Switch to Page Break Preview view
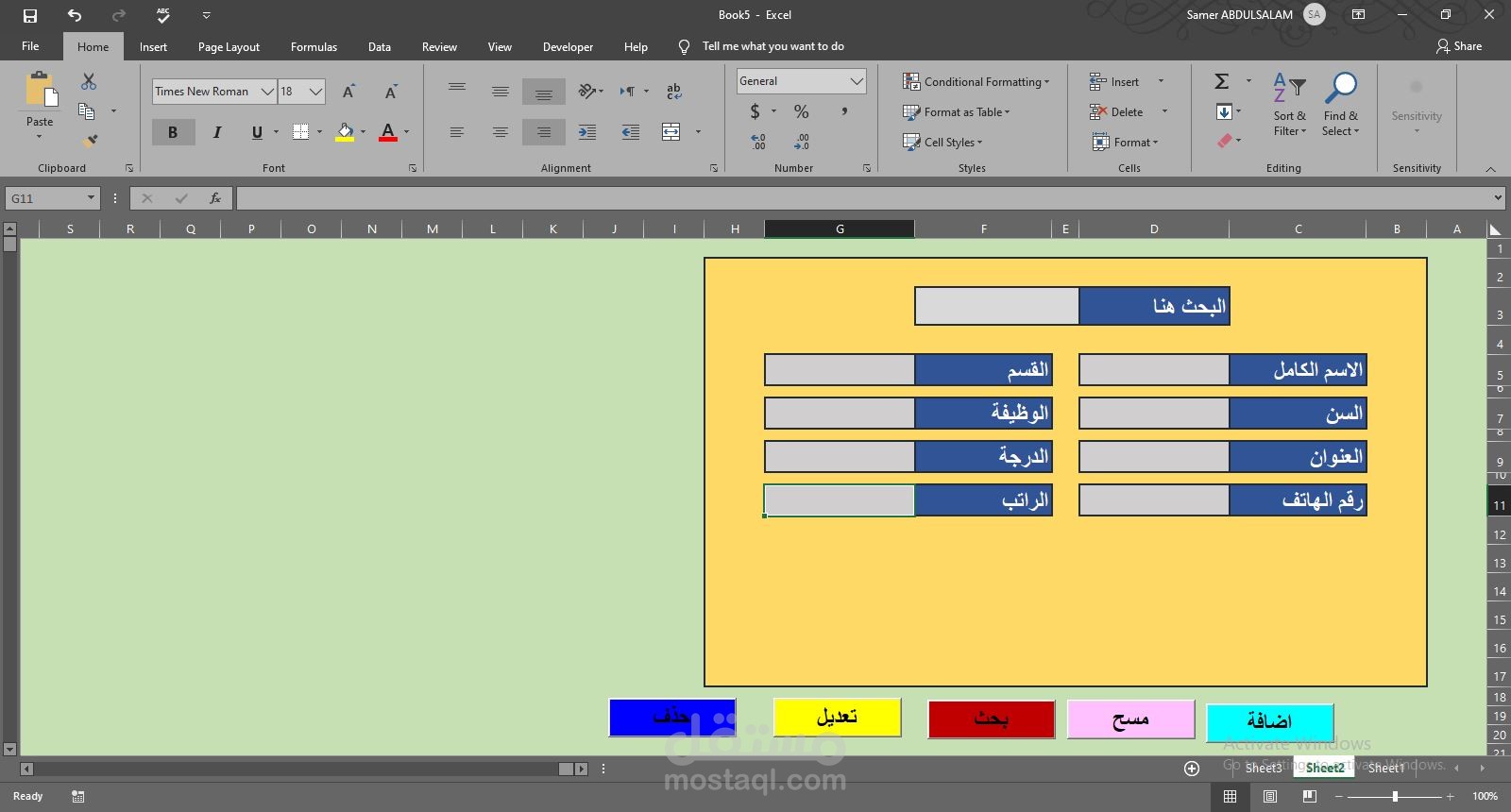Viewport: 1511px width, 812px height. pyautogui.click(x=1309, y=796)
